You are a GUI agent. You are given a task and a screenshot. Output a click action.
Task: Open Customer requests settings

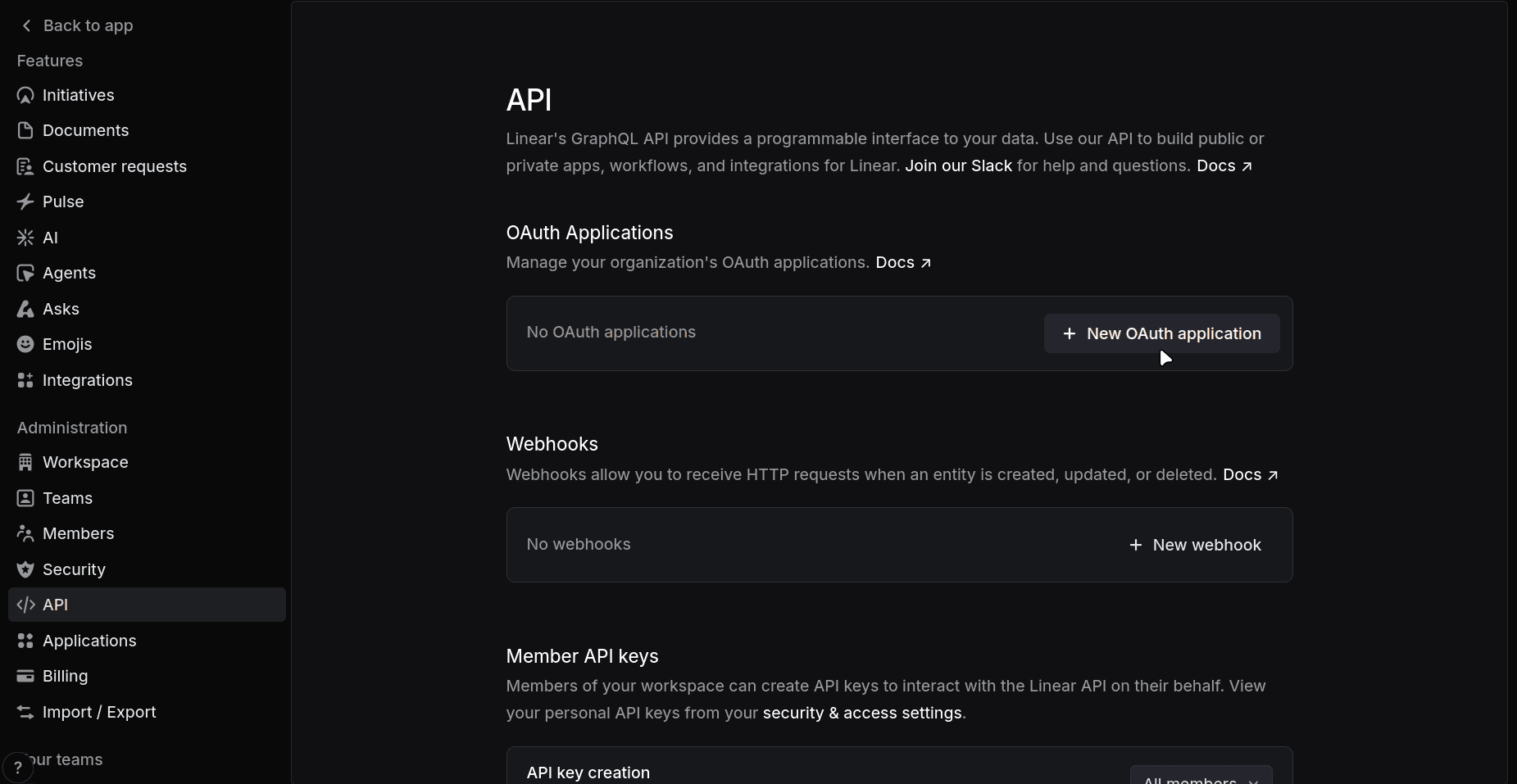[147, 166]
